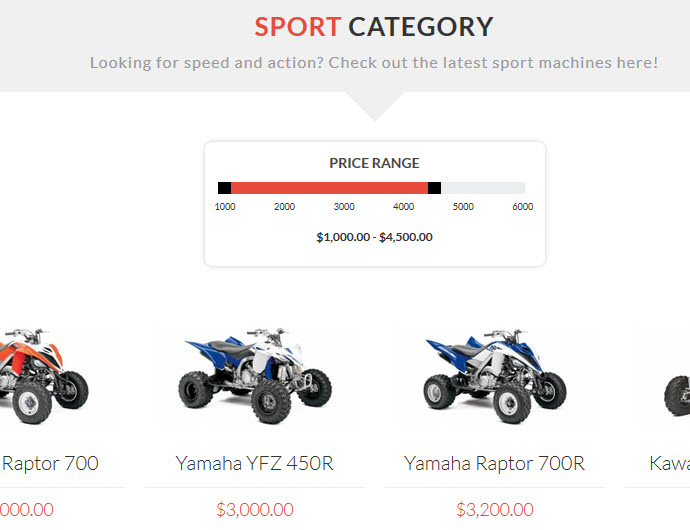The width and height of the screenshot is (690, 530).
Task: Click the left black price slider handle
Action: click(224, 188)
